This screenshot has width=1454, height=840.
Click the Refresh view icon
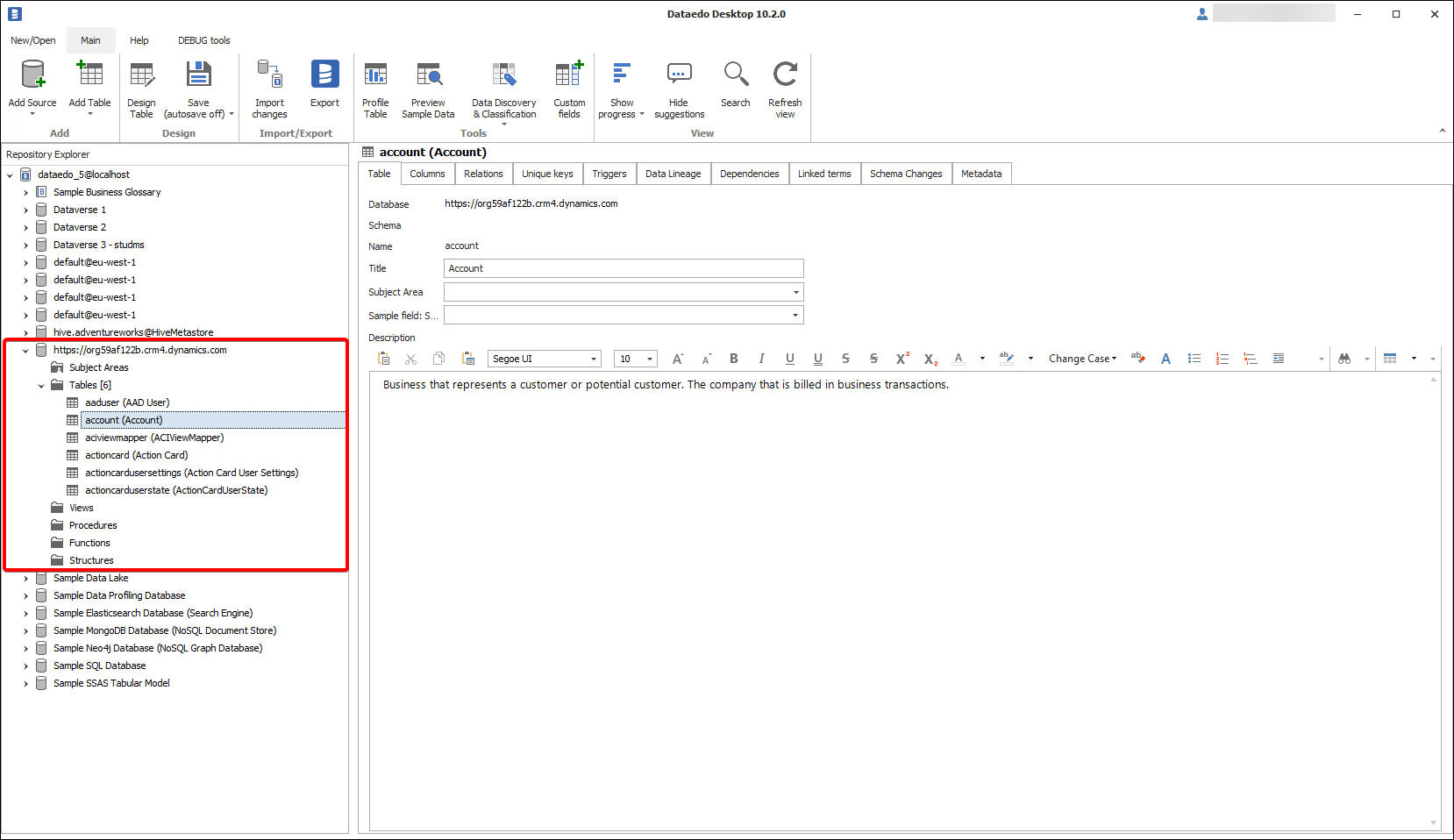pyautogui.click(x=785, y=75)
